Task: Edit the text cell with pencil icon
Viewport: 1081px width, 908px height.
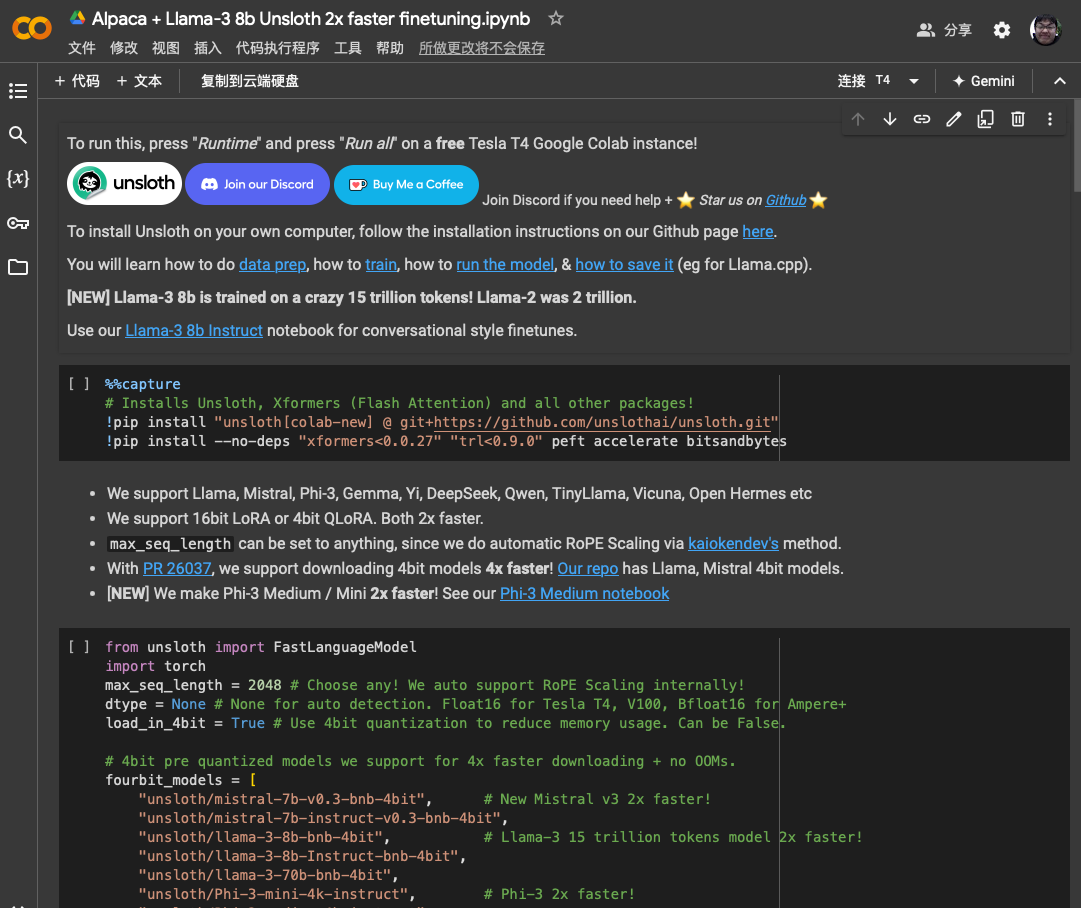Action: [x=954, y=119]
